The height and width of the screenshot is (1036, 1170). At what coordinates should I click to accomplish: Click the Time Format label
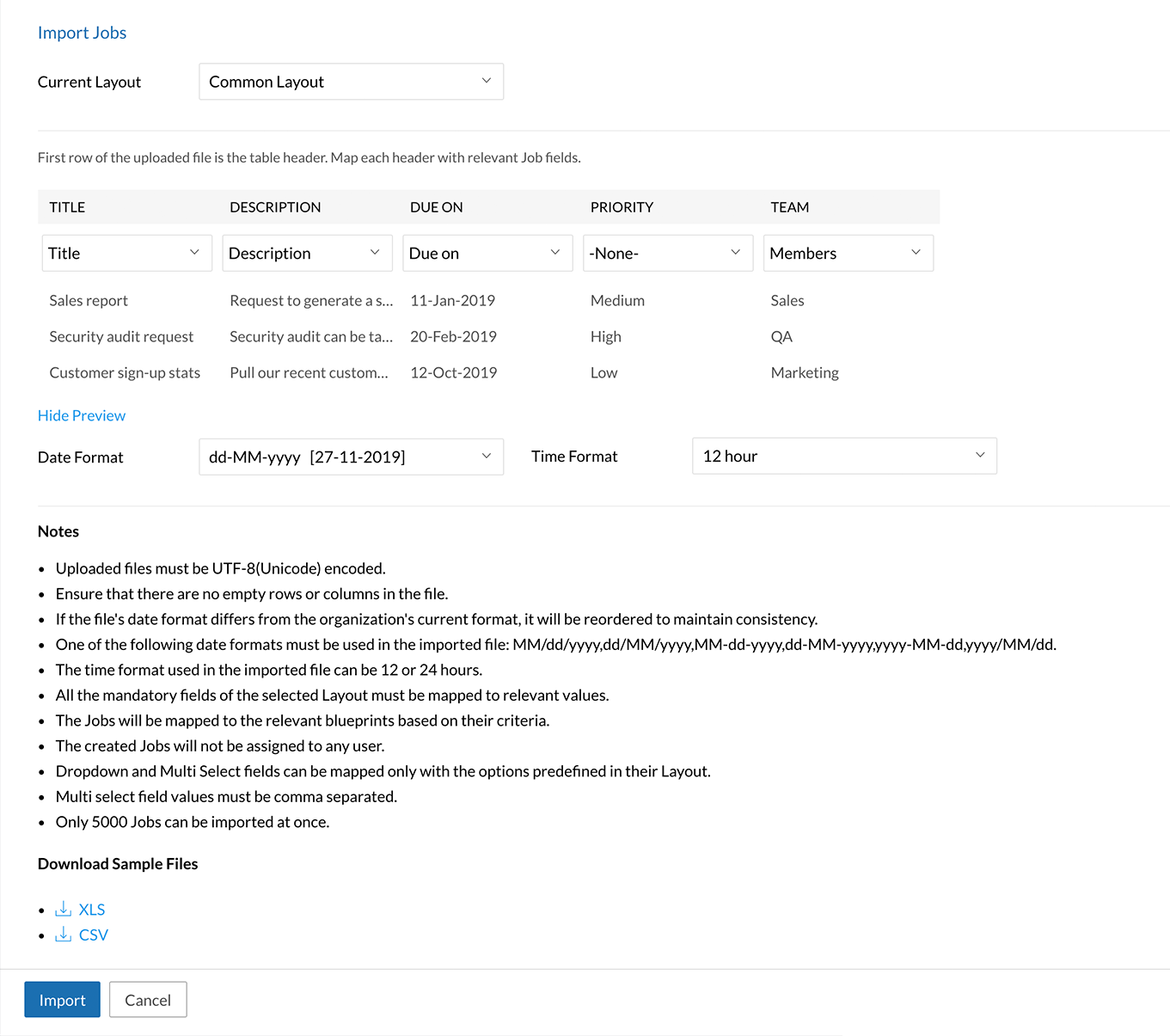[x=574, y=457]
